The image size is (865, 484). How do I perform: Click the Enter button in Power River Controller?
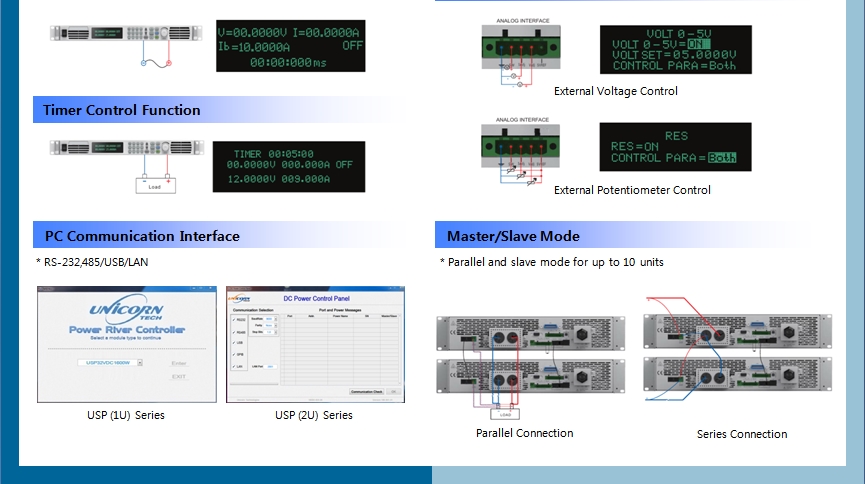[x=179, y=363]
